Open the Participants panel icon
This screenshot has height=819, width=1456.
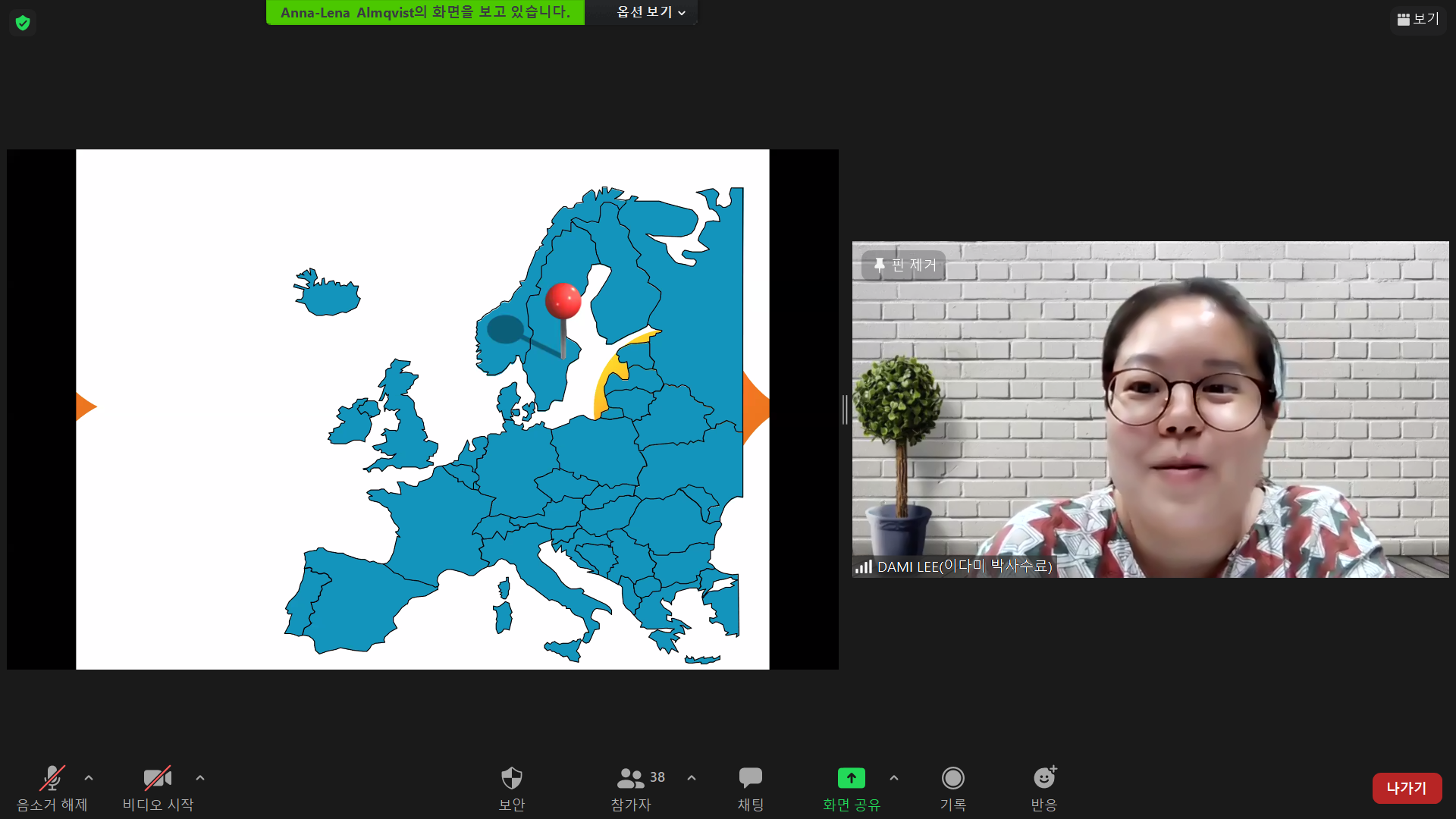(631, 778)
